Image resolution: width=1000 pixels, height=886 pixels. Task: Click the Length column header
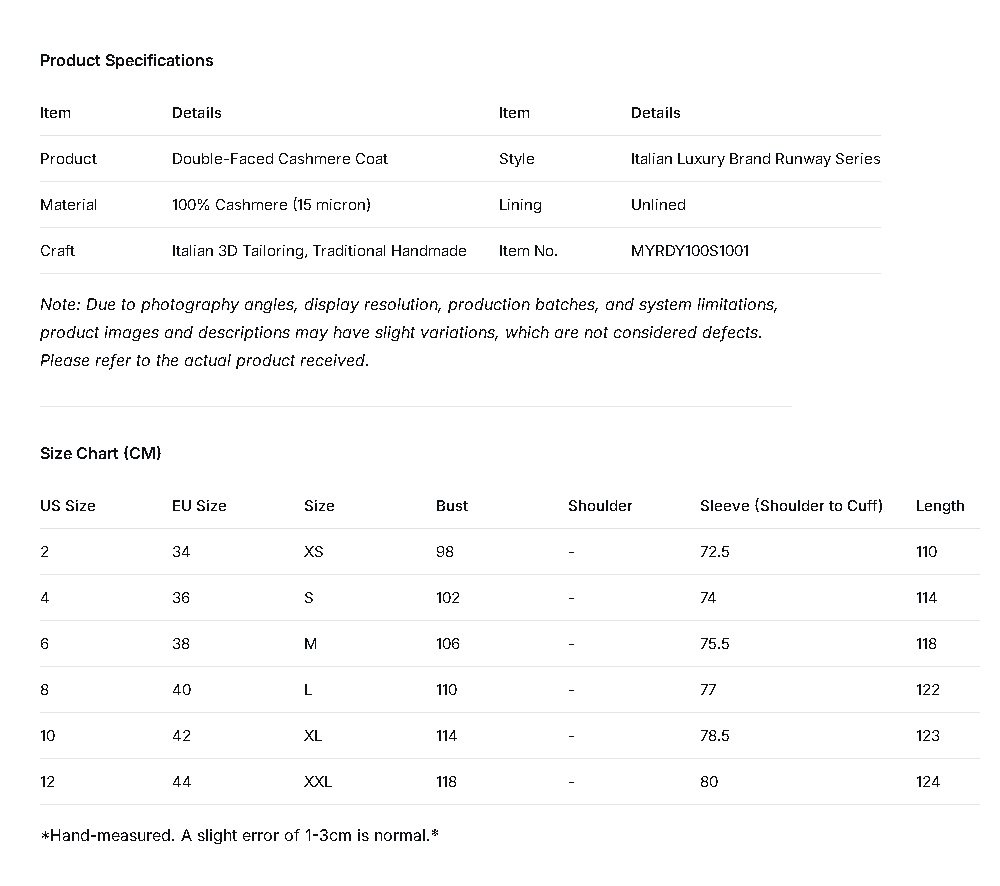point(940,506)
